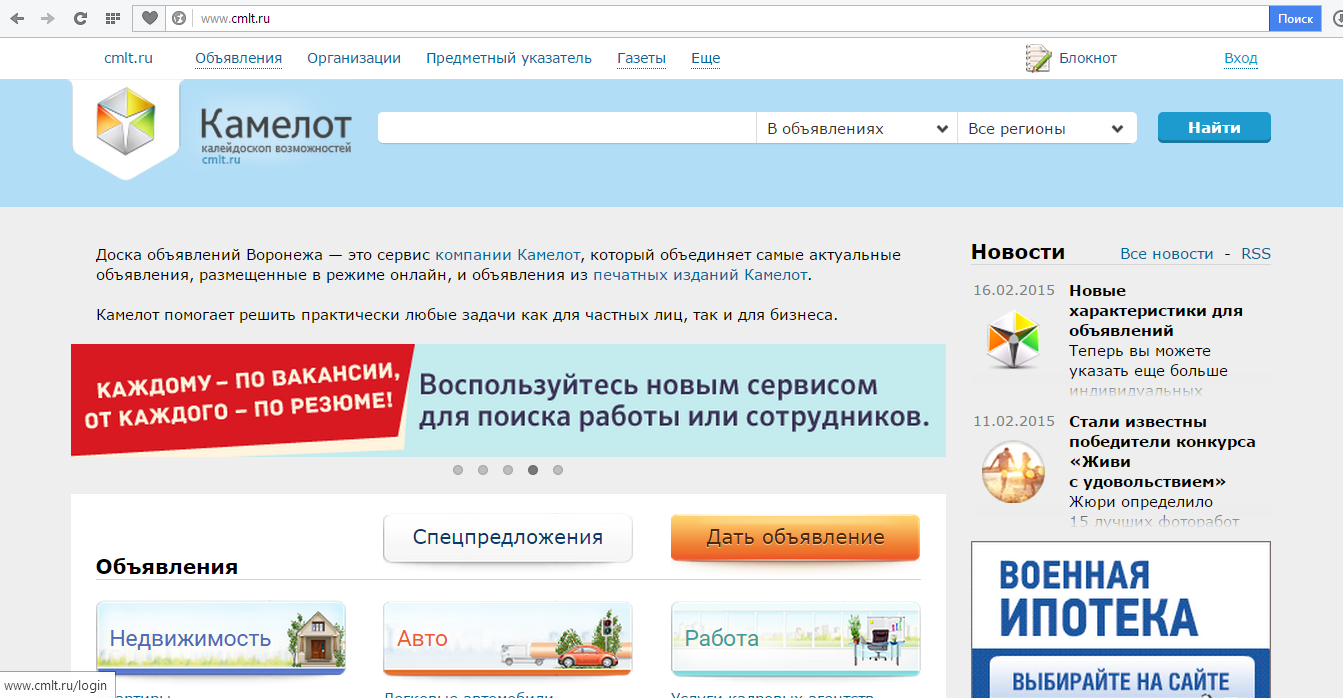Open the Блокнот notepad icon
Image resolution: width=1343 pixels, height=698 pixels.
pyautogui.click(x=1038, y=58)
